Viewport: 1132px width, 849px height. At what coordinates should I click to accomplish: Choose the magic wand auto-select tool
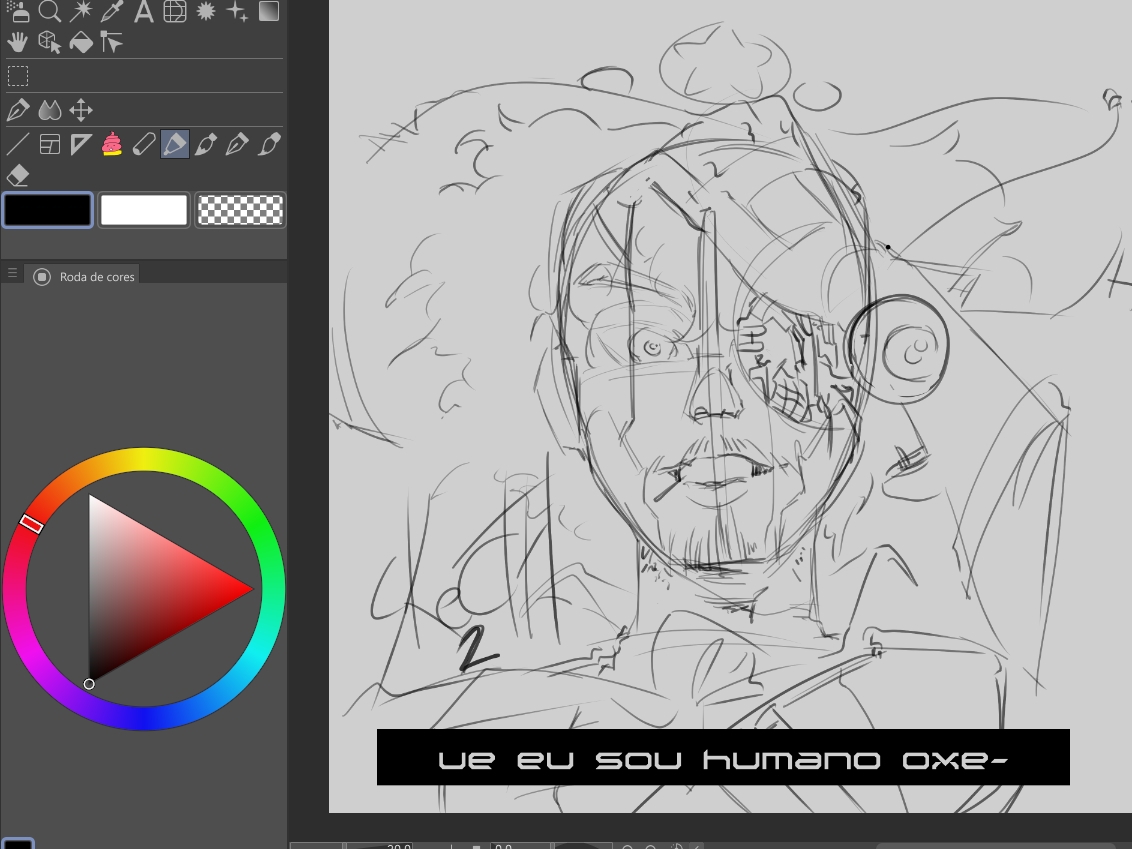pos(81,11)
